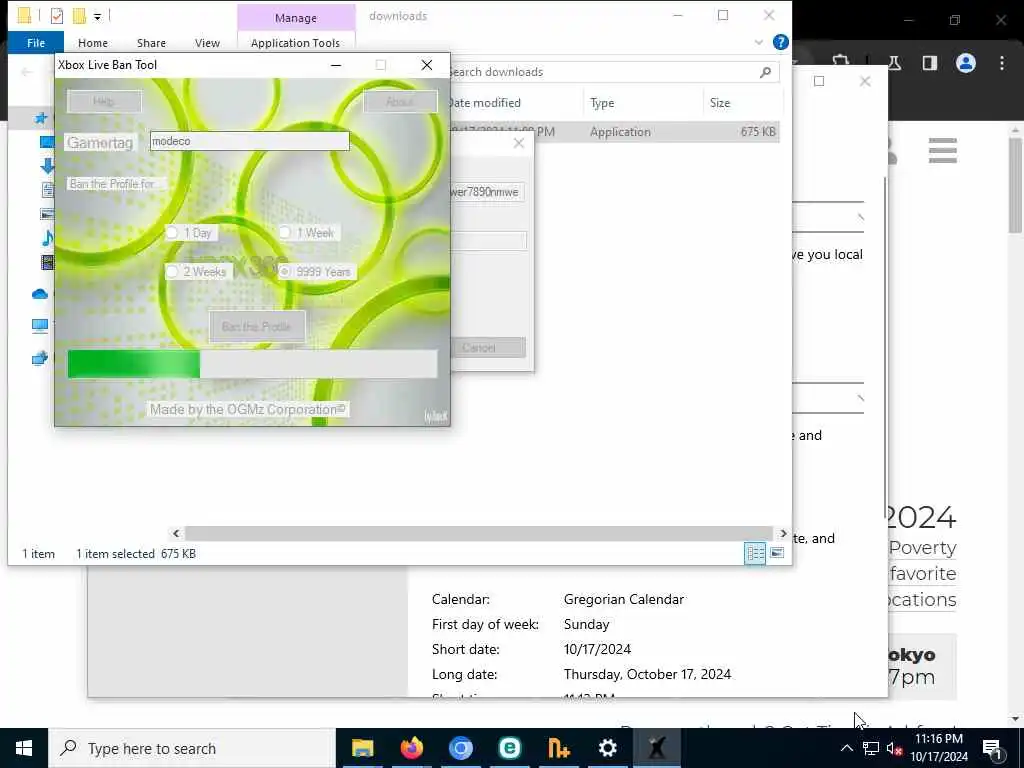Open the Customize Quick Access Toolbar dropdown
Image resolution: width=1024 pixels, height=768 pixels.
(97, 16)
